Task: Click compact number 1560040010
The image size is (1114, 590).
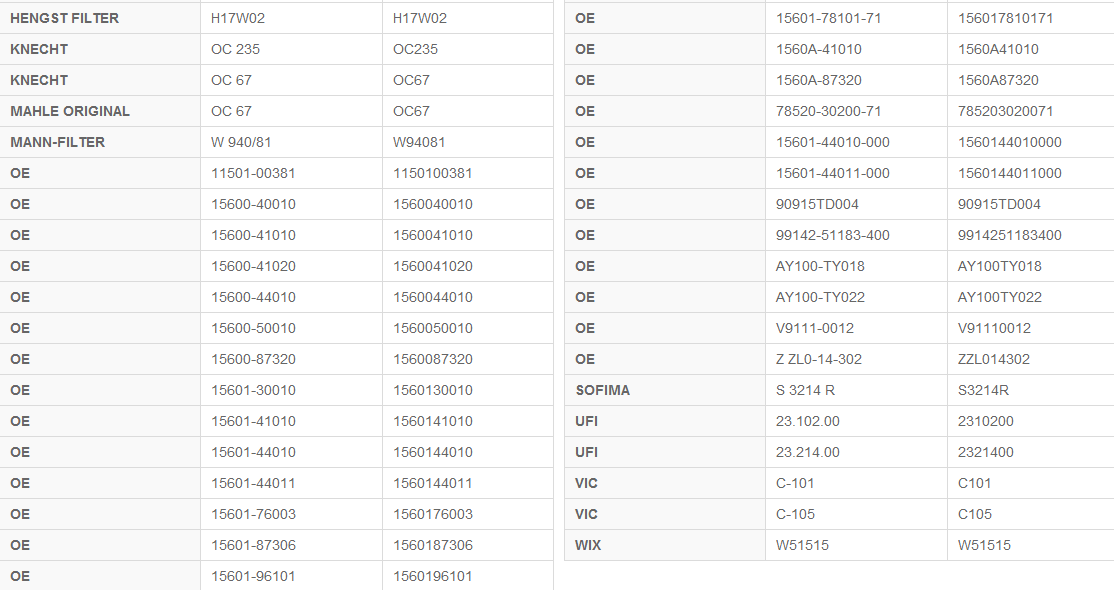Action: click(x=433, y=204)
